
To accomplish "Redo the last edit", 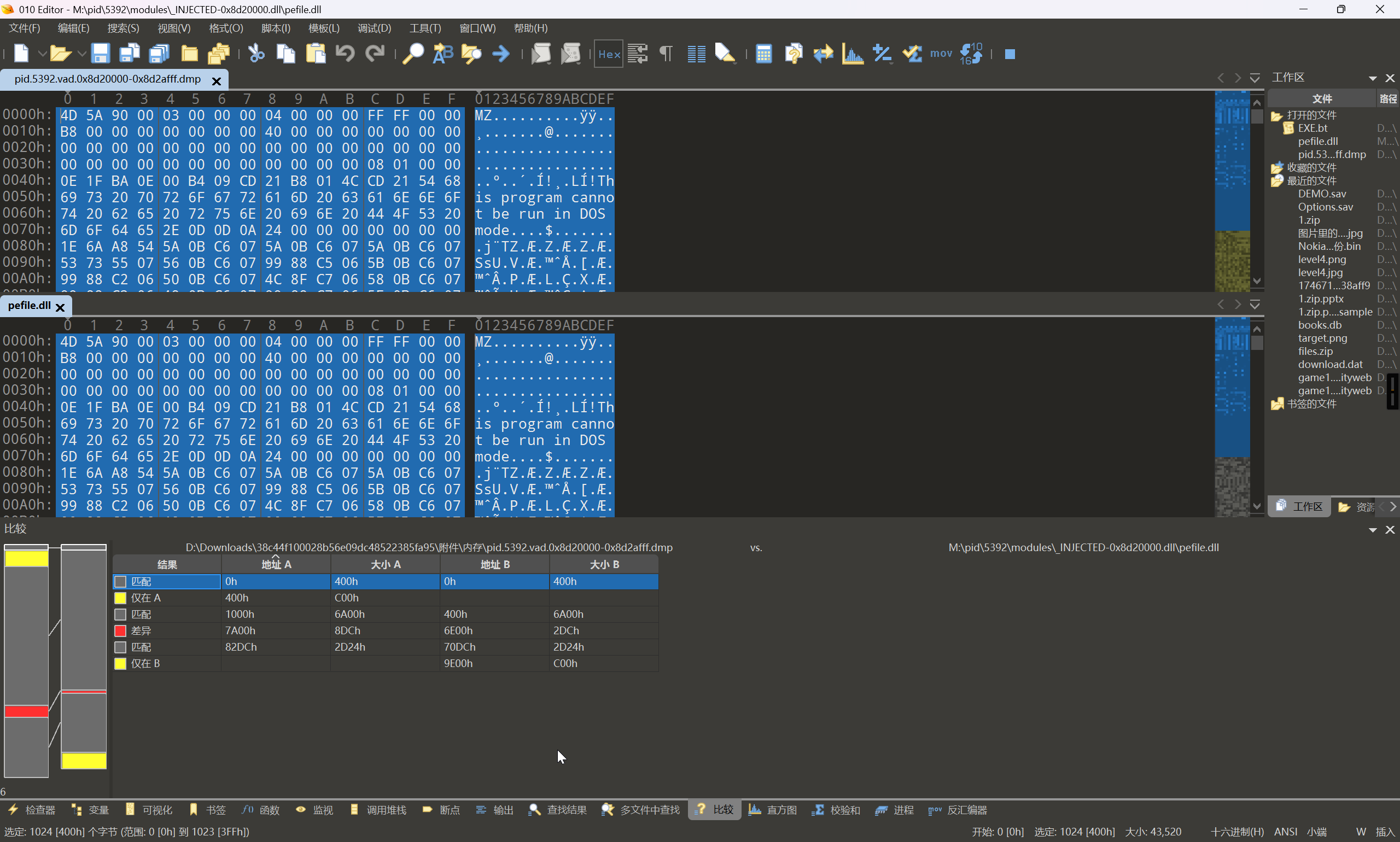I will [x=375, y=54].
